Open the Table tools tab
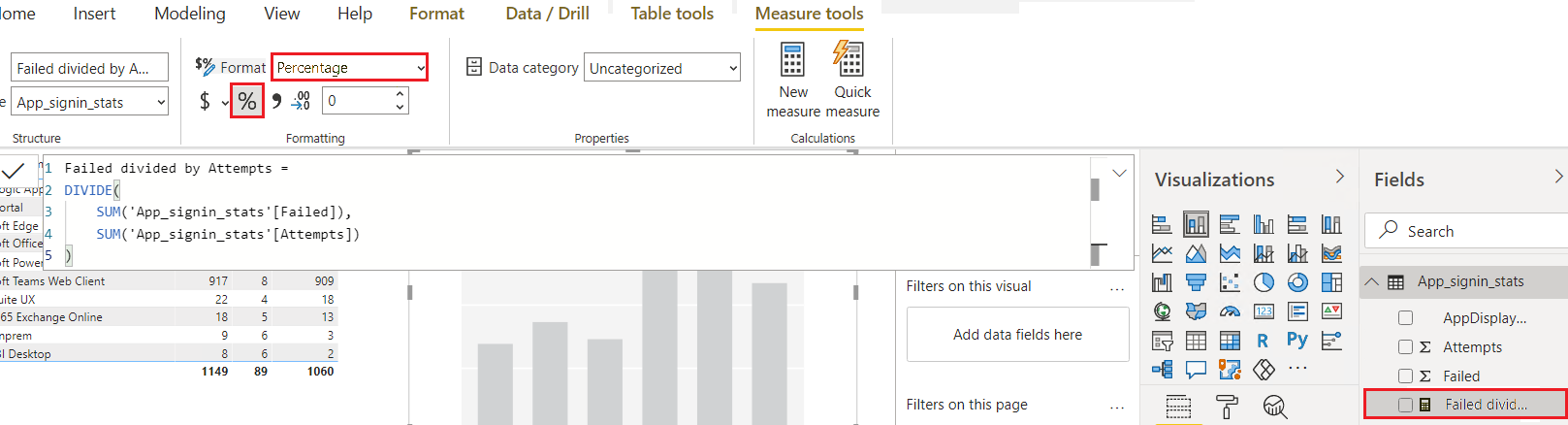 (672, 14)
